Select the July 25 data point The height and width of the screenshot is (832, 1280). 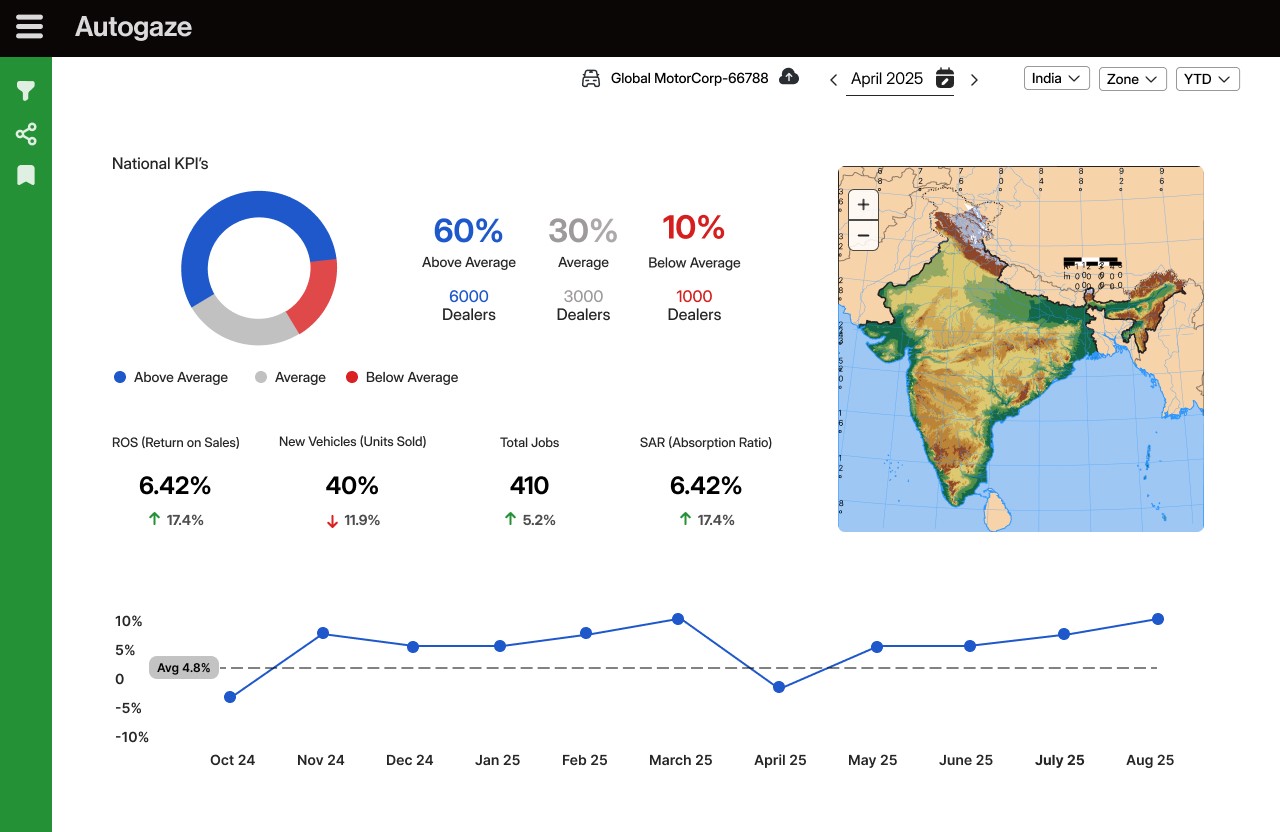1064,634
